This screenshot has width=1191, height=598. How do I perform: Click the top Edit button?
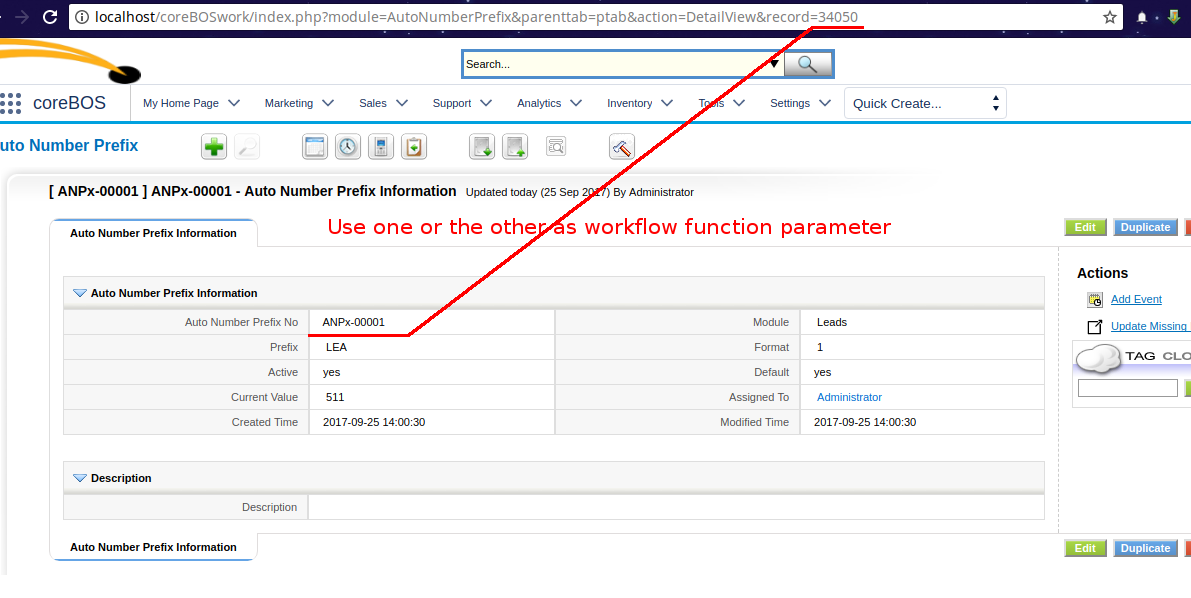pos(1085,227)
